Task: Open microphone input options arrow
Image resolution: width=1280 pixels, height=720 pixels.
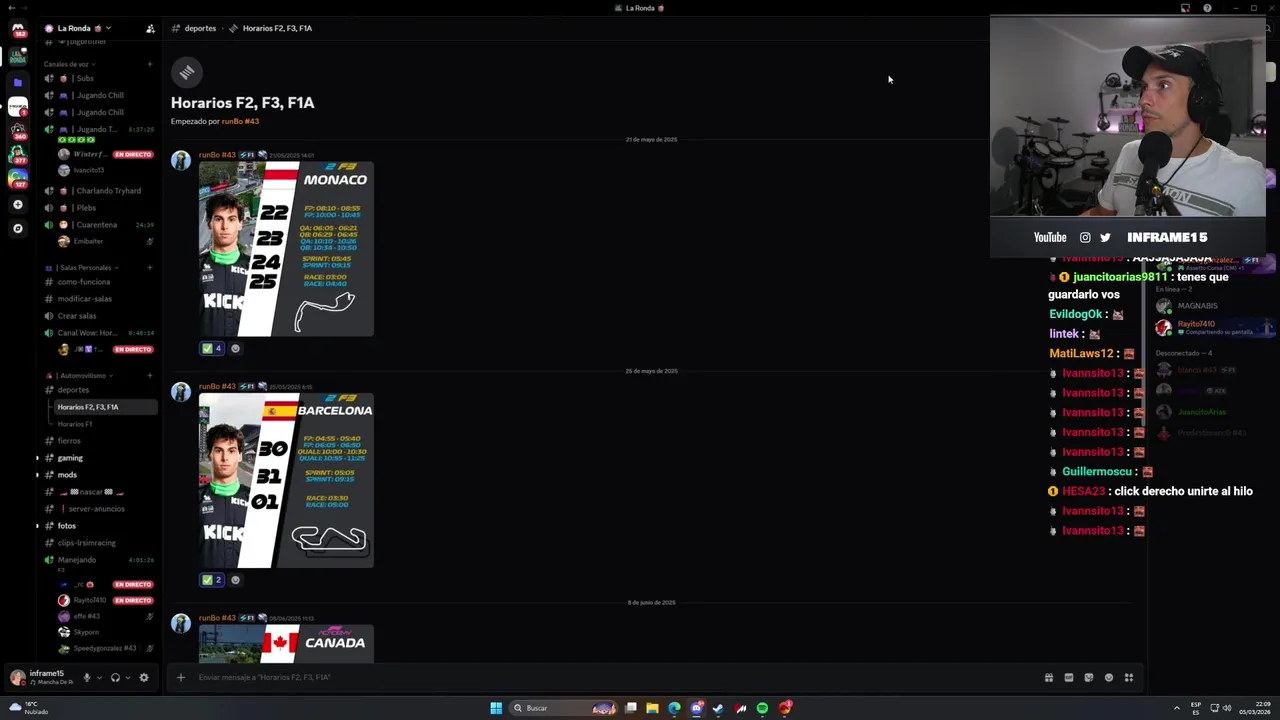Action: tap(98, 677)
